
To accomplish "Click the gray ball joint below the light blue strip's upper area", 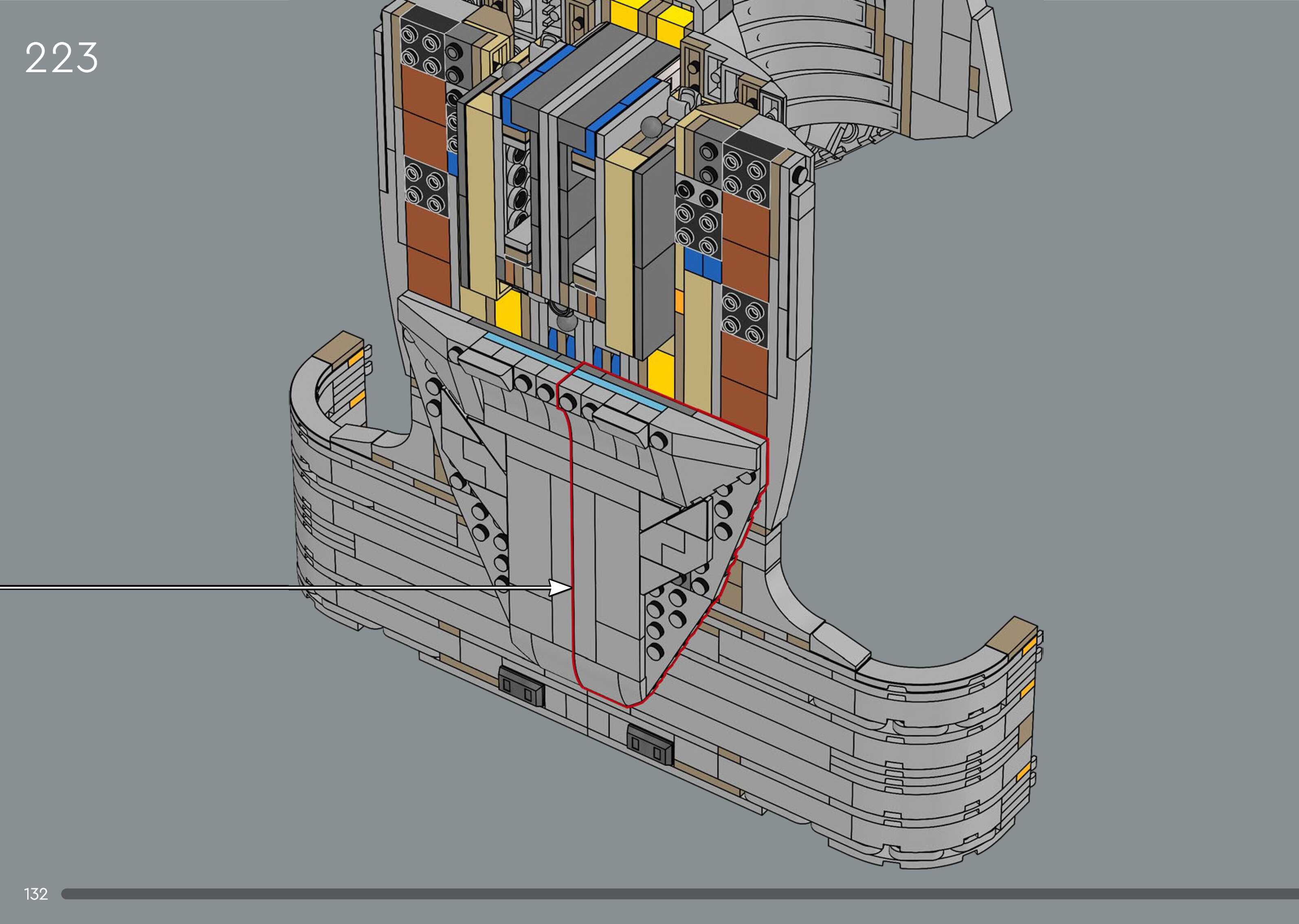I will (x=567, y=323).
